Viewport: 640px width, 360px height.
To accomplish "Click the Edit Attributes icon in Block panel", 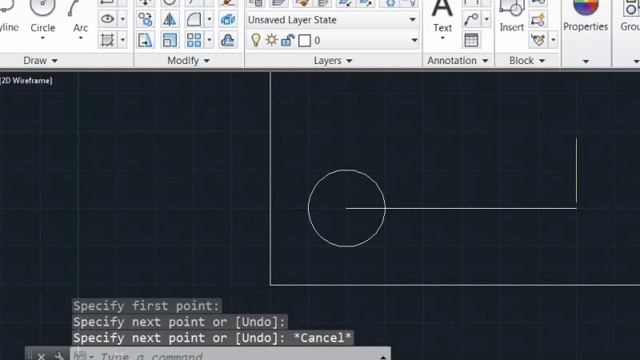I will coord(538,40).
